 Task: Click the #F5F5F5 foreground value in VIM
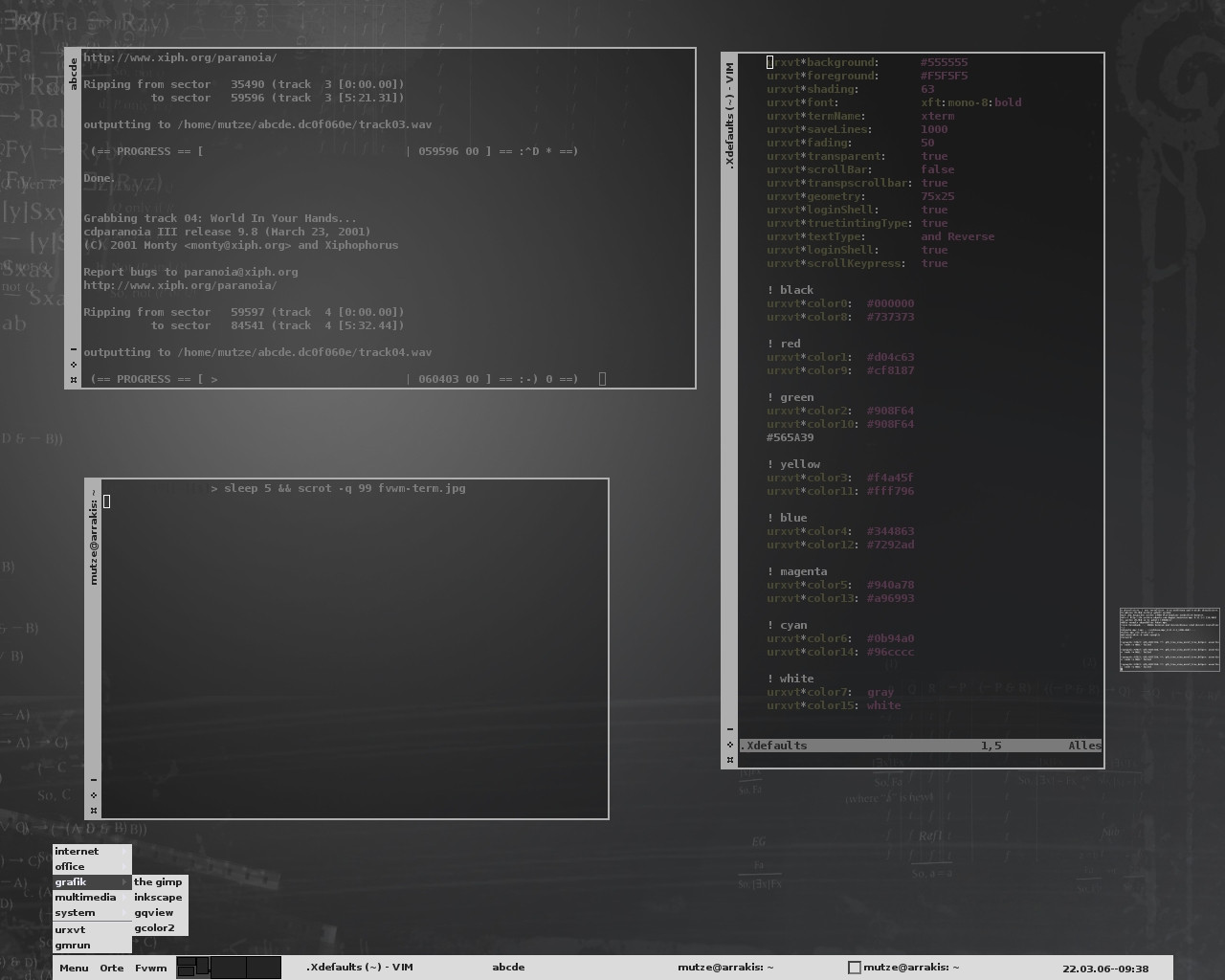(944, 76)
